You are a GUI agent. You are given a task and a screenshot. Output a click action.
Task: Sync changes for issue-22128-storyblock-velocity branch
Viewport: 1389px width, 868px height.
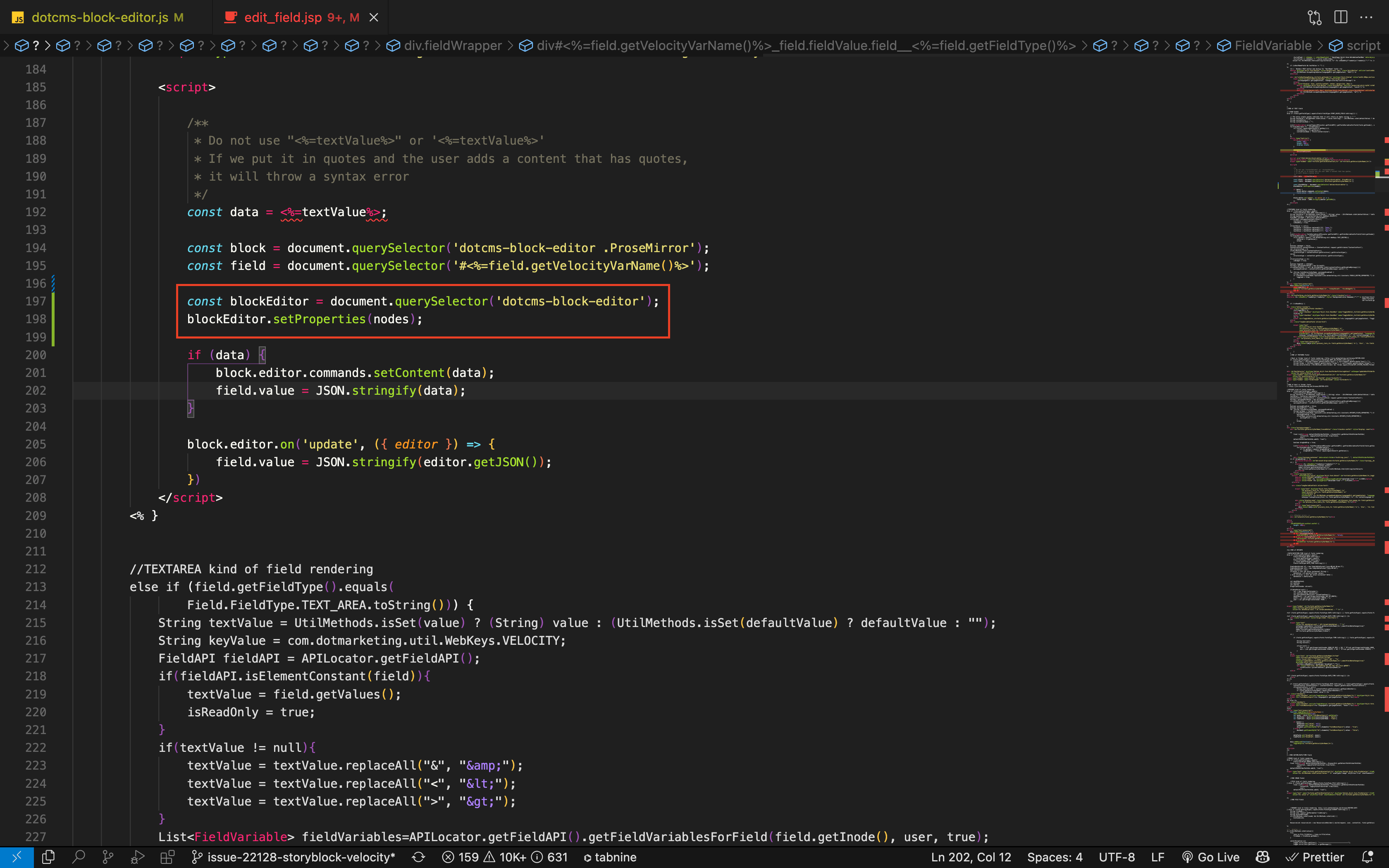(x=418, y=856)
